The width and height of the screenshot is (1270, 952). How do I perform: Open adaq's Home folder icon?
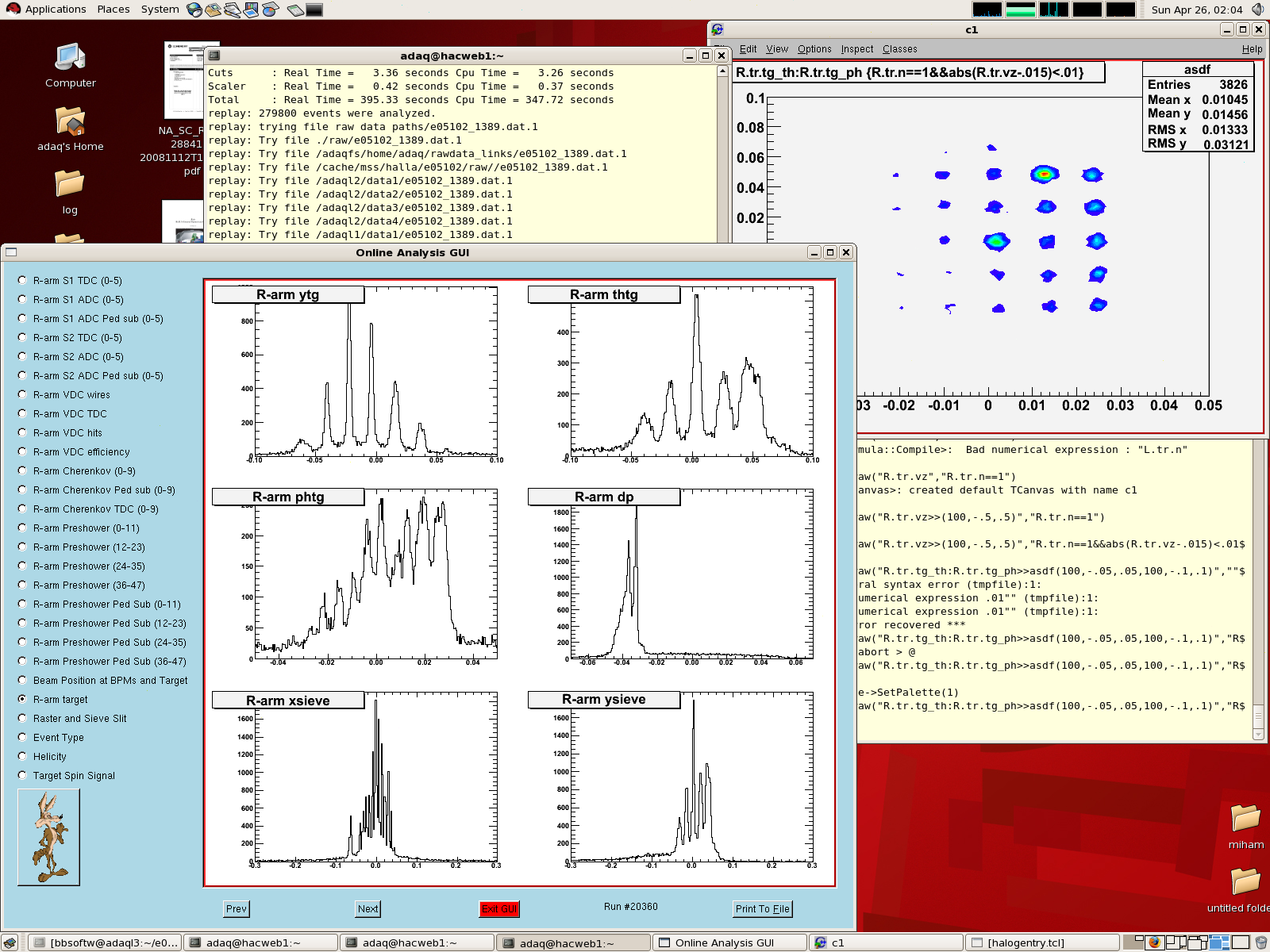pos(70,129)
